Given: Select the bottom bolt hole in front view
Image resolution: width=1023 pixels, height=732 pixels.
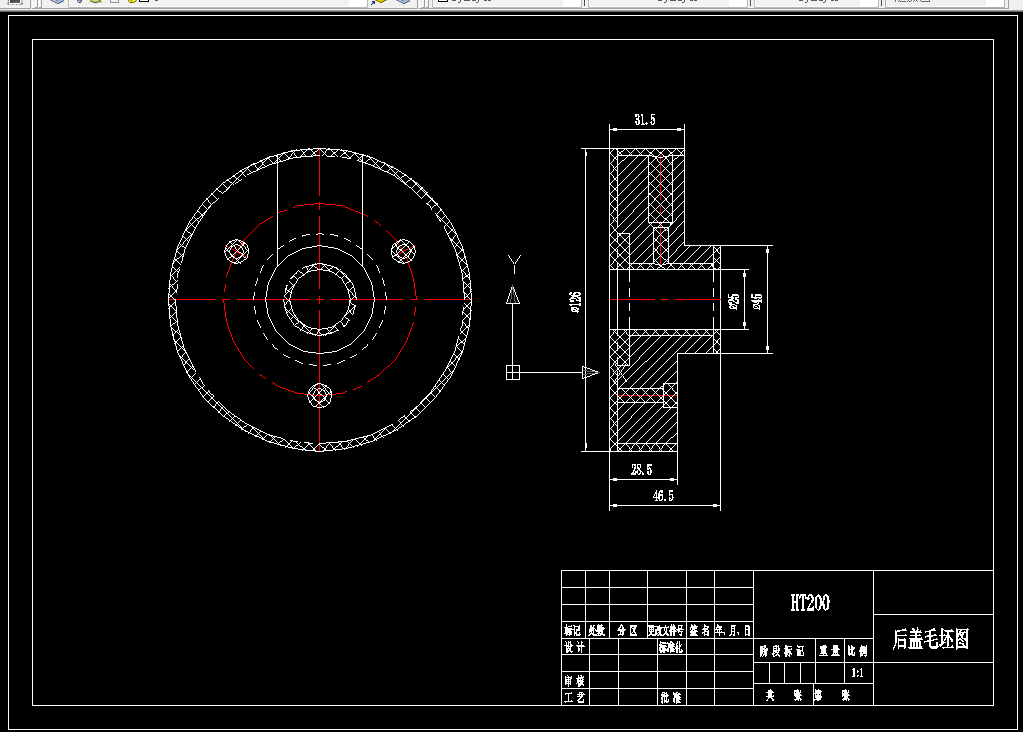Looking at the screenshot, I should tap(320, 395).
